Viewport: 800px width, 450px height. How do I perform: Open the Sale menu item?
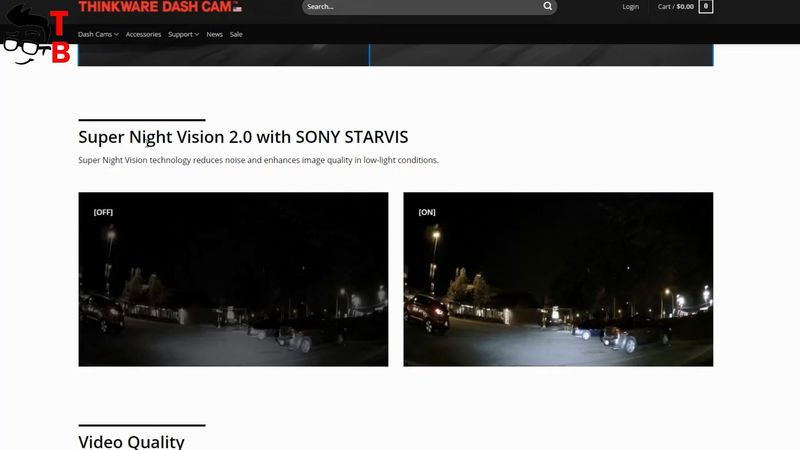(x=236, y=34)
